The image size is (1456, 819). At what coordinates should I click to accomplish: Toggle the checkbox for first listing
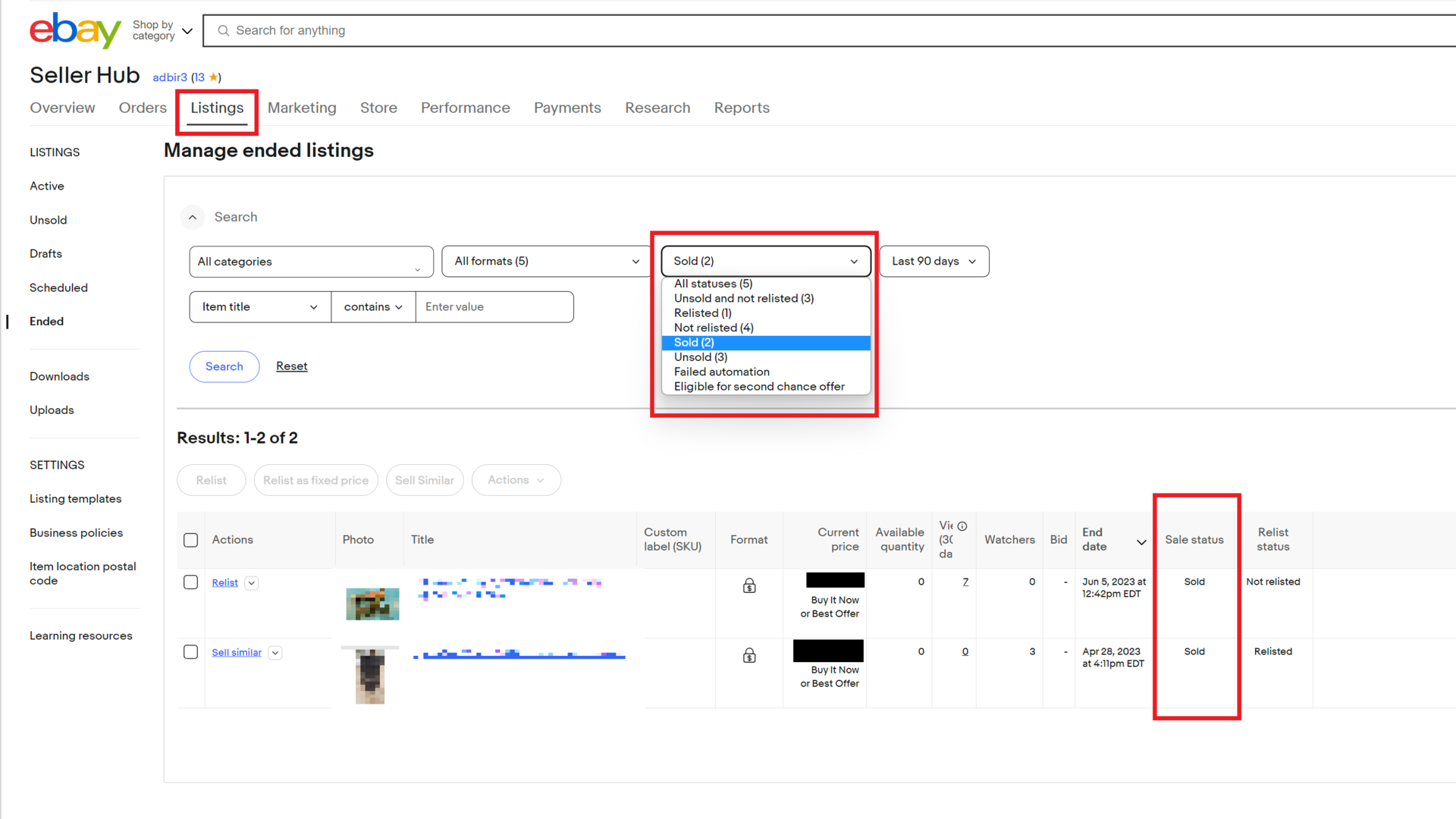coord(191,582)
